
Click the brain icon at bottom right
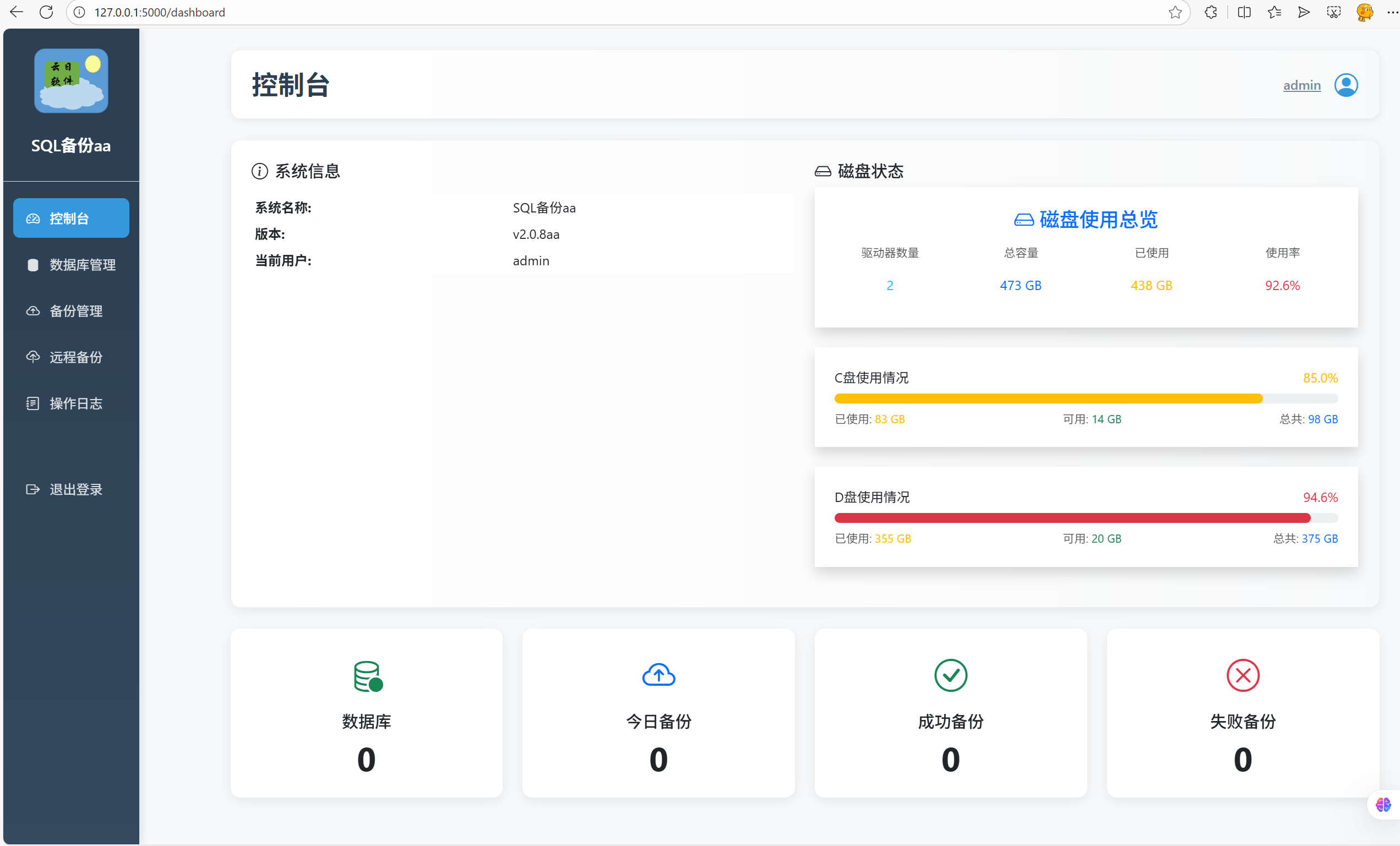[1383, 805]
